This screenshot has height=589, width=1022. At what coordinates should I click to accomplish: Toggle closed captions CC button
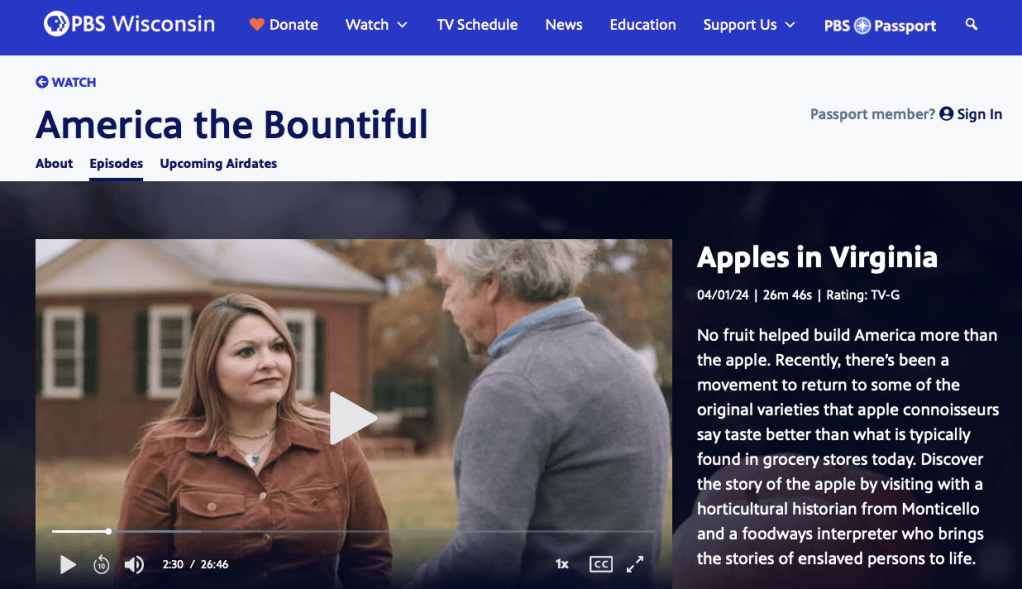tap(600, 564)
